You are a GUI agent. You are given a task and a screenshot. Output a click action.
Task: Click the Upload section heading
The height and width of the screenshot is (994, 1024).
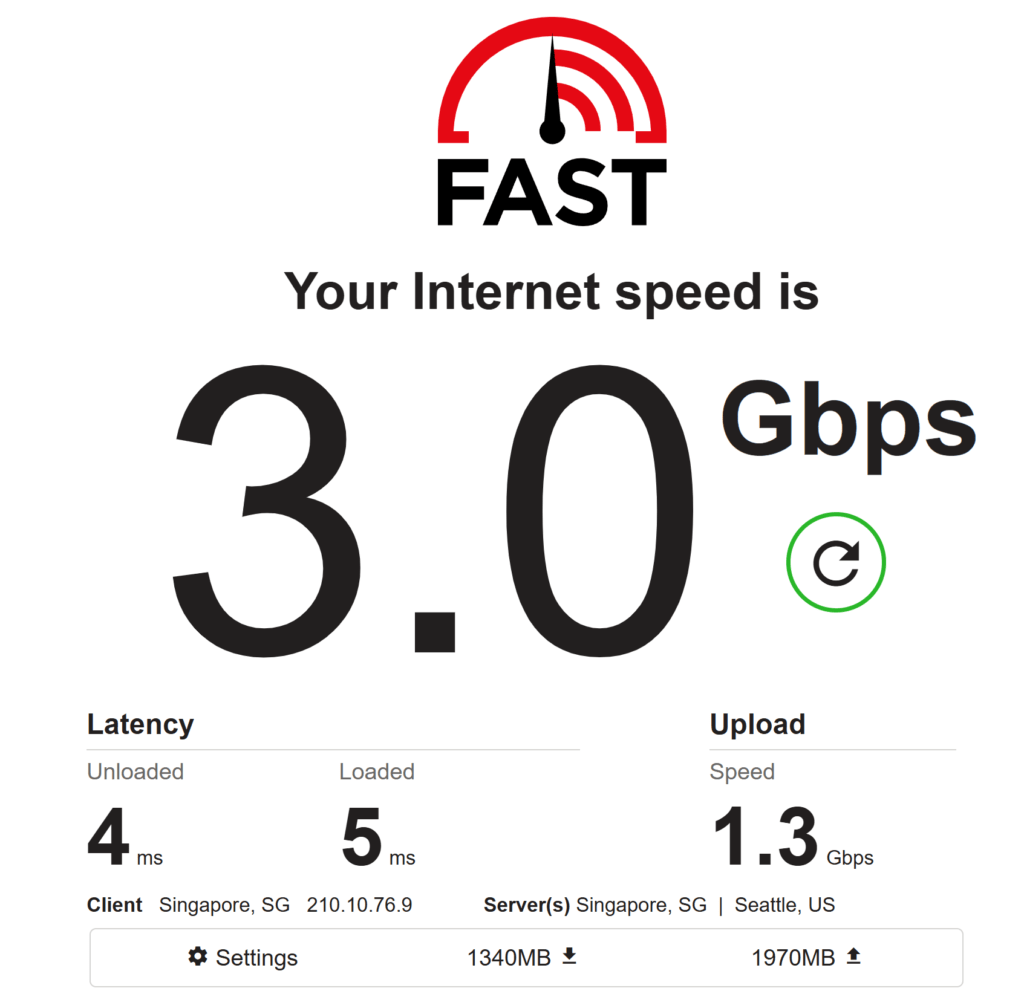pos(758,724)
